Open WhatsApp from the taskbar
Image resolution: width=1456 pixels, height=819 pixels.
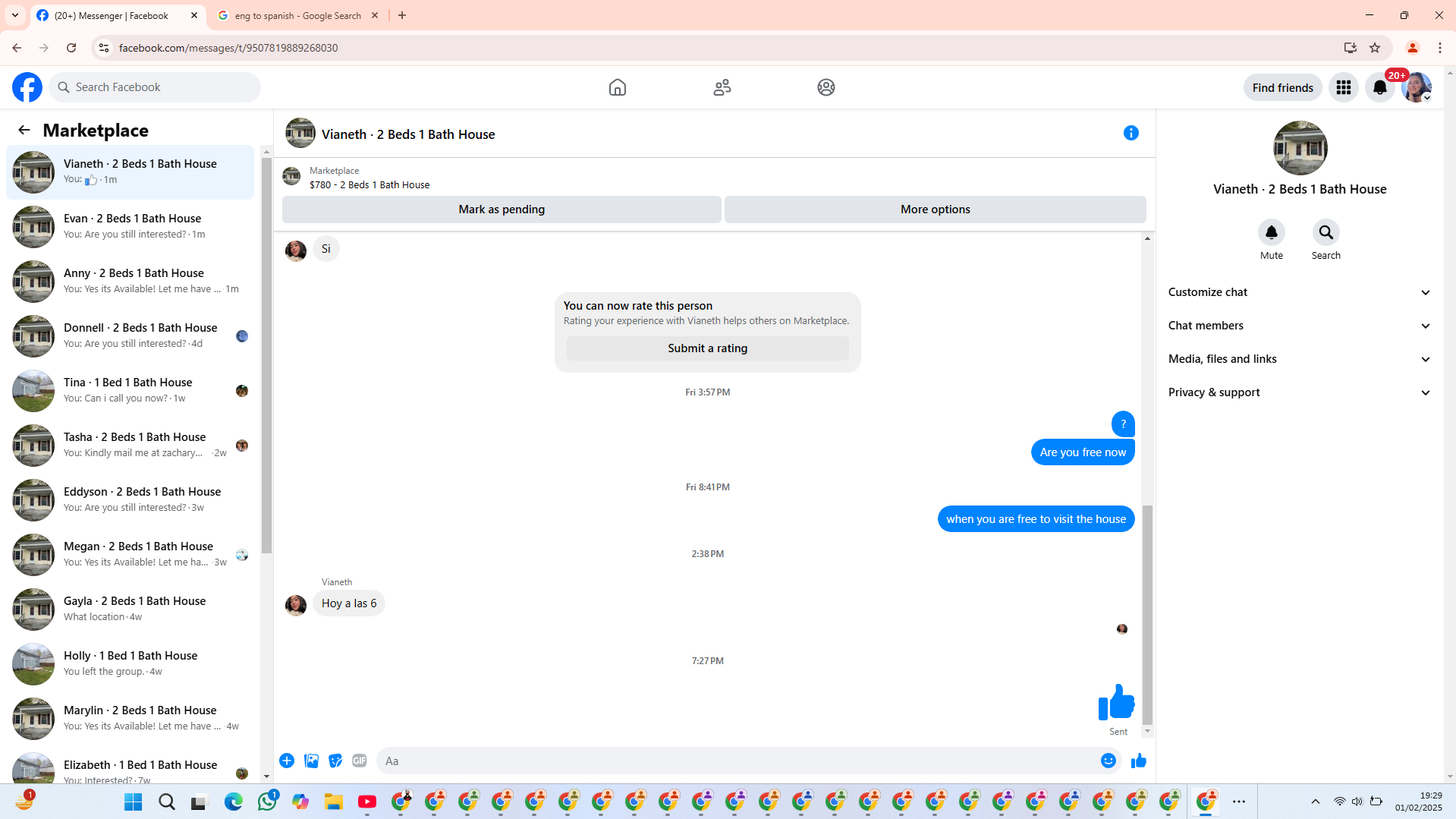point(267,802)
